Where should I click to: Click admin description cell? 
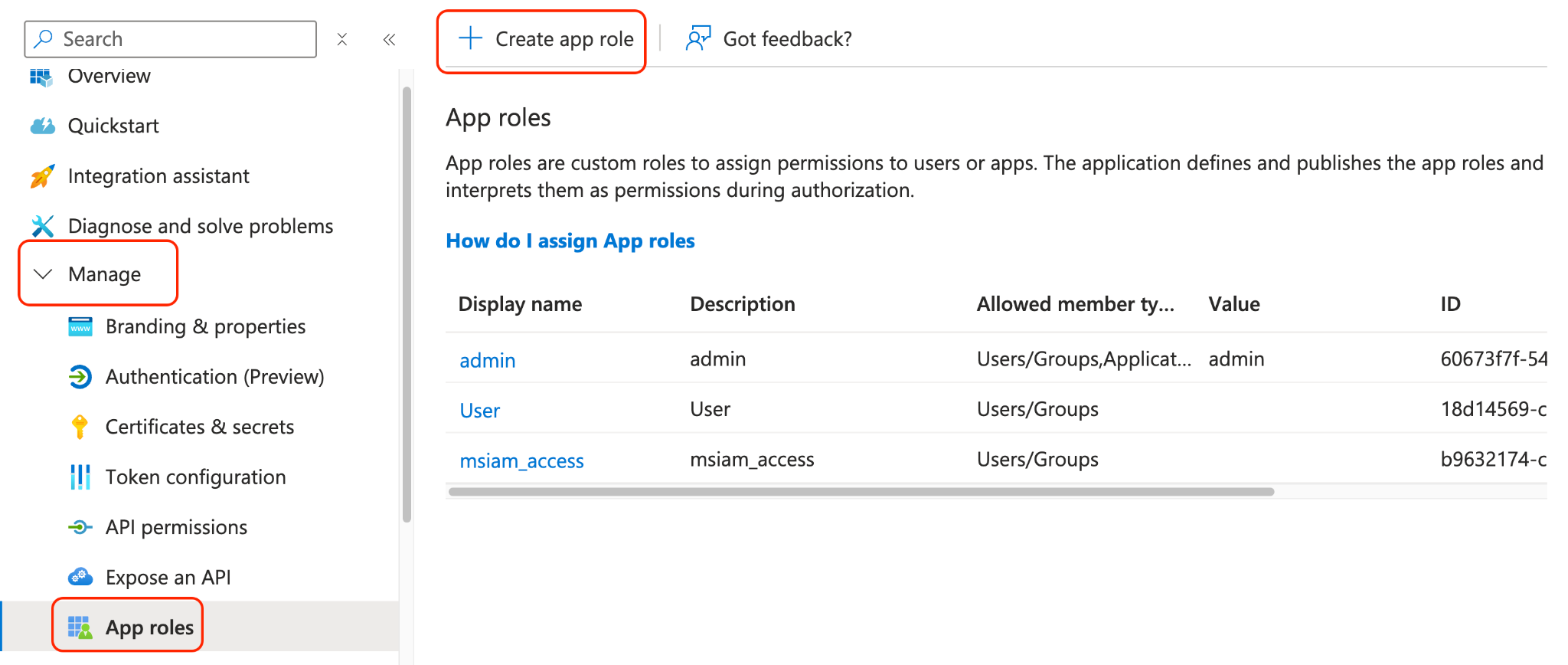tap(717, 359)
